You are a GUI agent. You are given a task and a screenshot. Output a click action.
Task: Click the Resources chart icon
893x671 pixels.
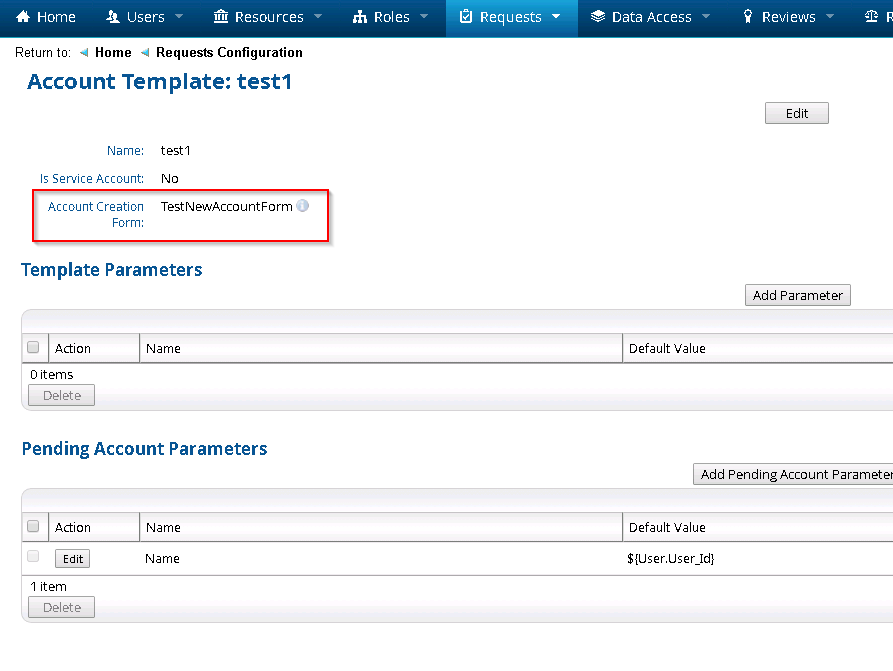tap(221, 17)
